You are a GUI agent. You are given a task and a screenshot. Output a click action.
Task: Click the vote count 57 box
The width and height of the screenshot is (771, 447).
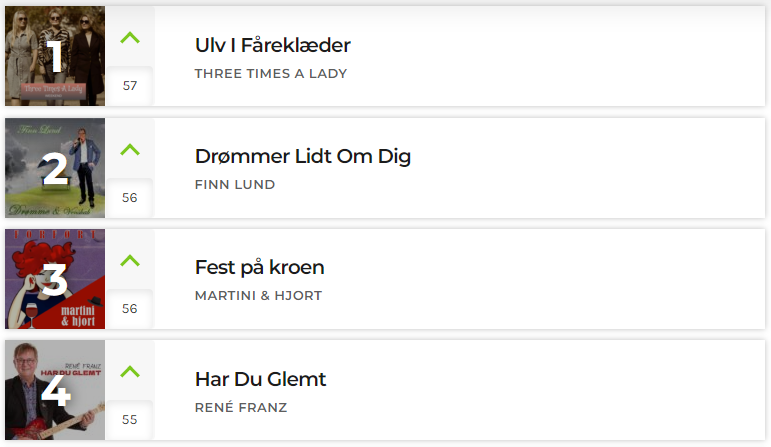click(130, 86)
